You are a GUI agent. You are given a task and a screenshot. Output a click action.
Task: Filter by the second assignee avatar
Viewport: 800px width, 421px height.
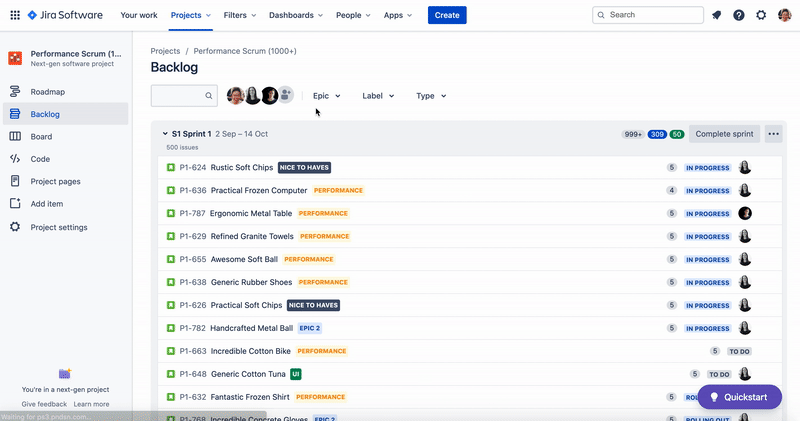pyautogui.click(x=253, y=95)
